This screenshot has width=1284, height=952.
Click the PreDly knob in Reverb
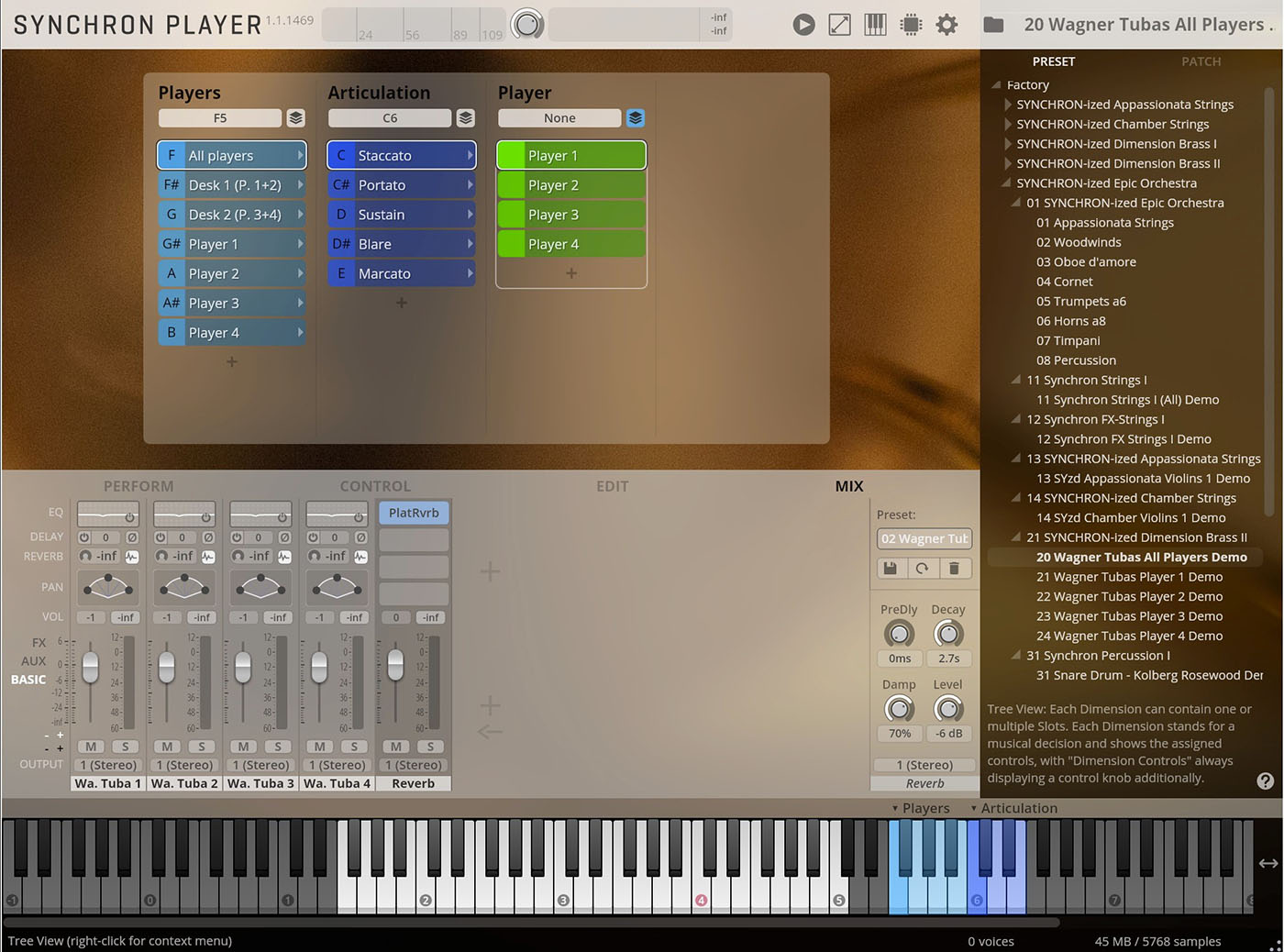899,634
